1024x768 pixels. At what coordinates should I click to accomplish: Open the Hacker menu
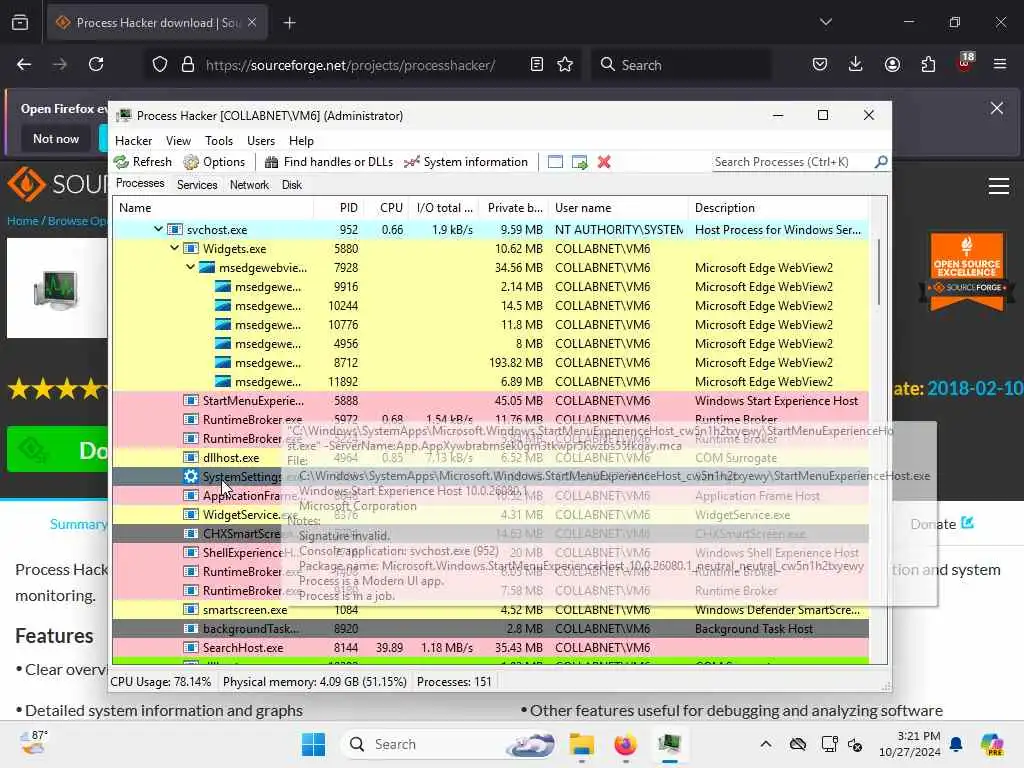tap(133, 140)
